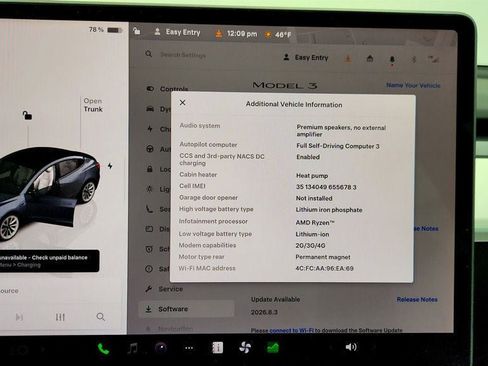Click the Name Your Vehicle link
The width and height of the screenshot is (488, 366).
(413, 85)
